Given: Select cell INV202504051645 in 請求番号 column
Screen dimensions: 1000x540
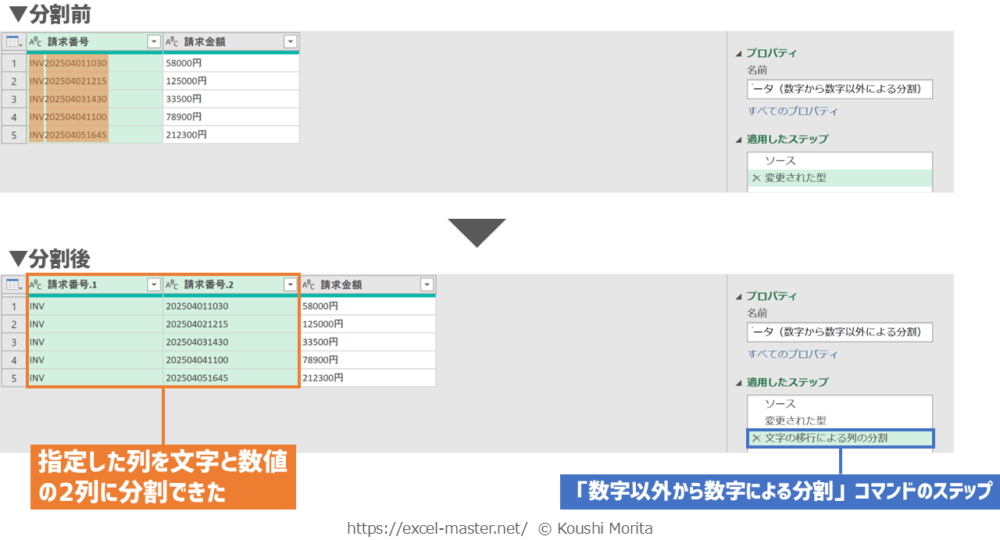Looking at the screenshot, I should click(x=68, y=135).
